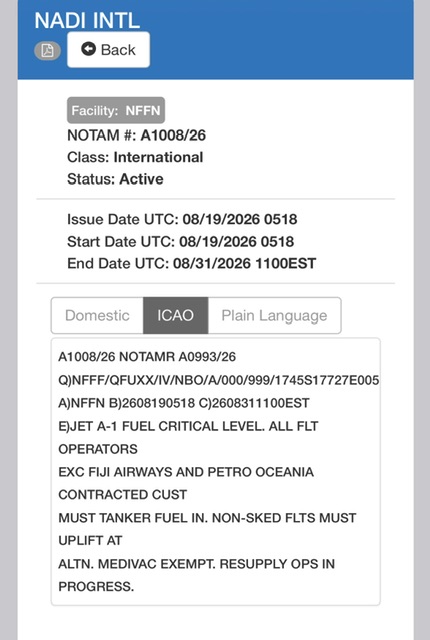The width and height of the screenshot is (430, 640).
Task: Click the A)NFFN B)2608190518 line
Action: (x=184, y=403)
